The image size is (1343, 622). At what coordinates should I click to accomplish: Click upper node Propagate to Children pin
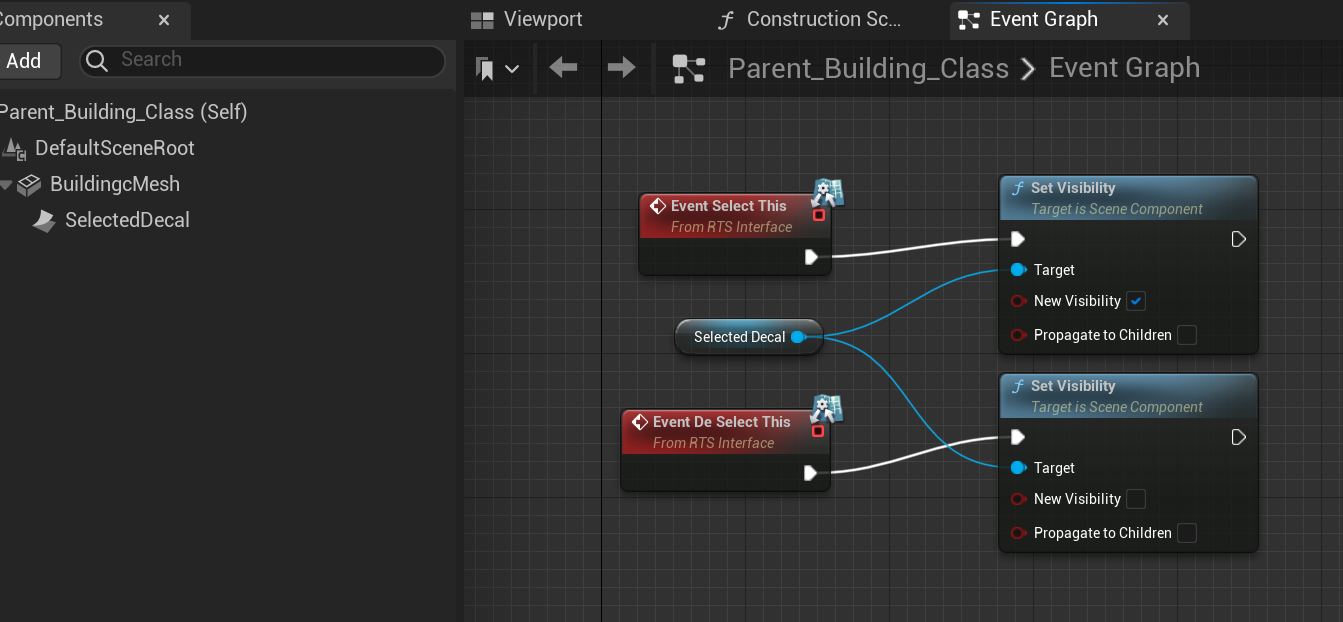(x=1018, y=335)
